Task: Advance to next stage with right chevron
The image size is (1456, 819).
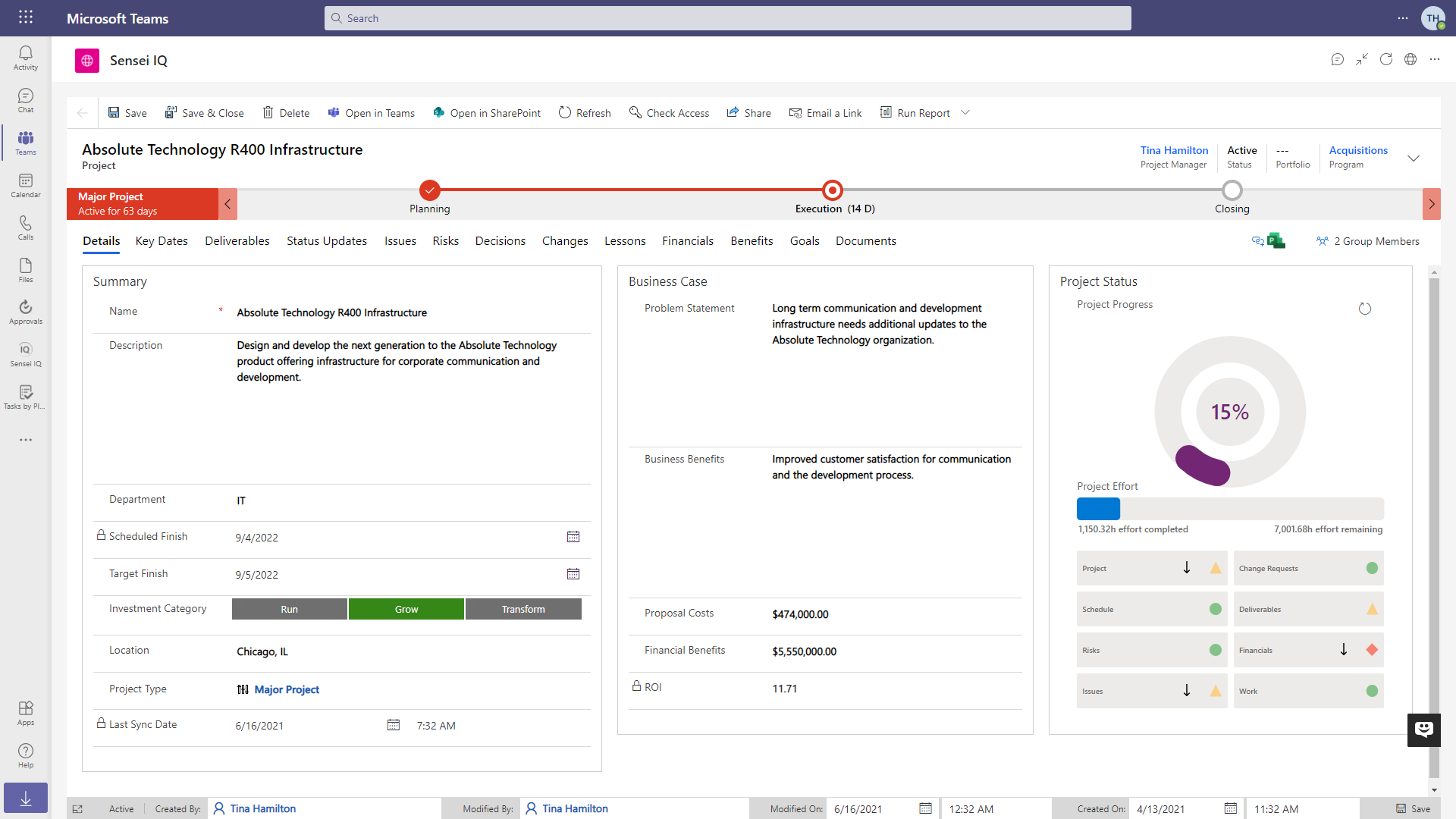Action: (x=1432, y=204)
